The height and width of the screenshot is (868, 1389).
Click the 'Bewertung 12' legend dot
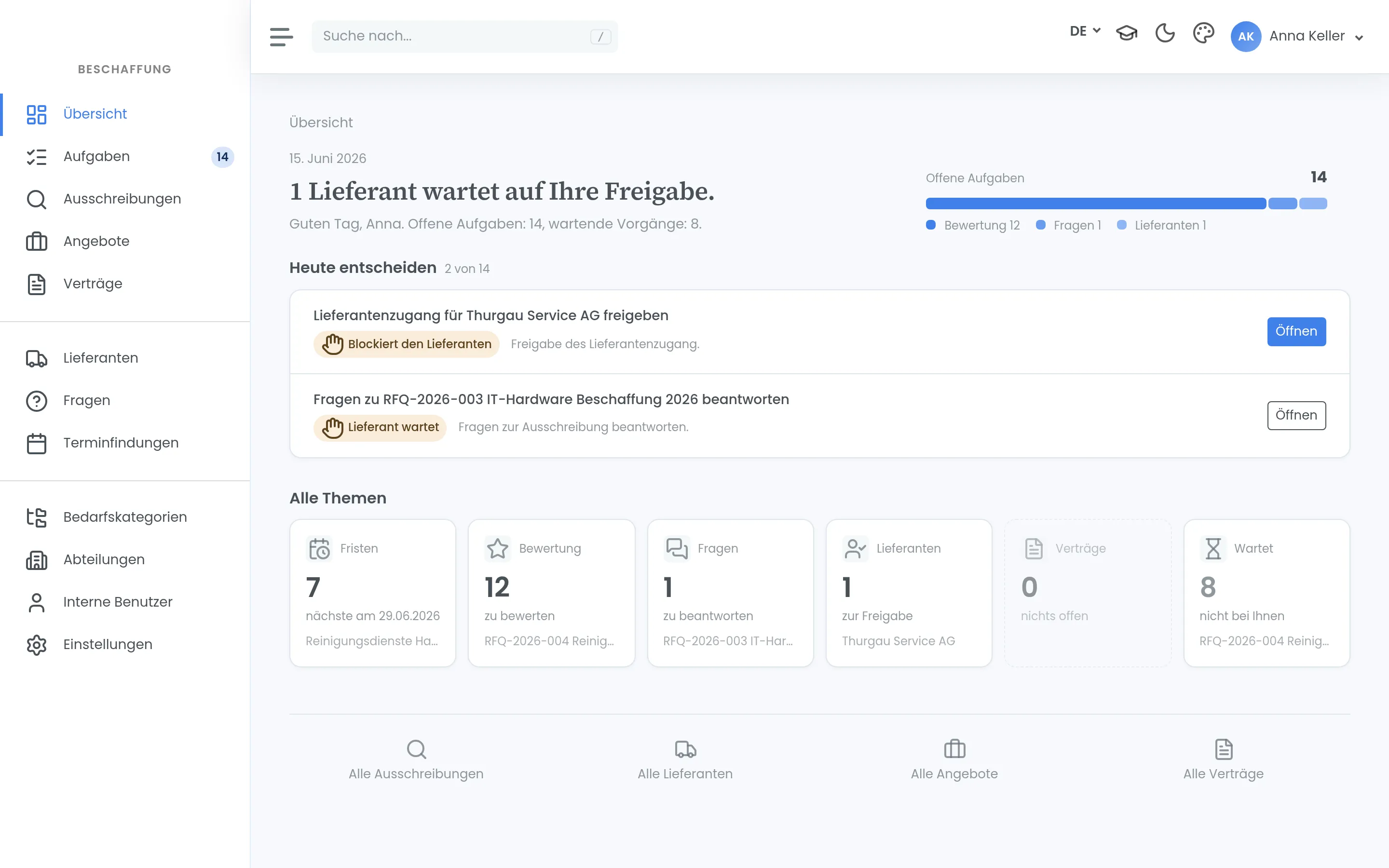(x=930, y=225)
